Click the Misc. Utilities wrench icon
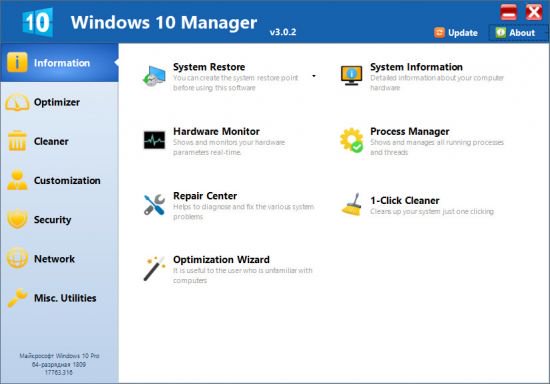The image size is (550, 384). (x=17, y=297)
